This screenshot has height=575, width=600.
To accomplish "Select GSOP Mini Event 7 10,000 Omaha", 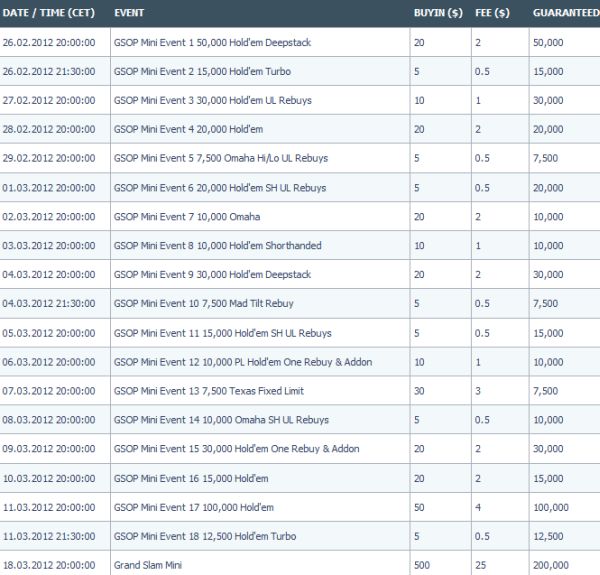I will [187, 217].
